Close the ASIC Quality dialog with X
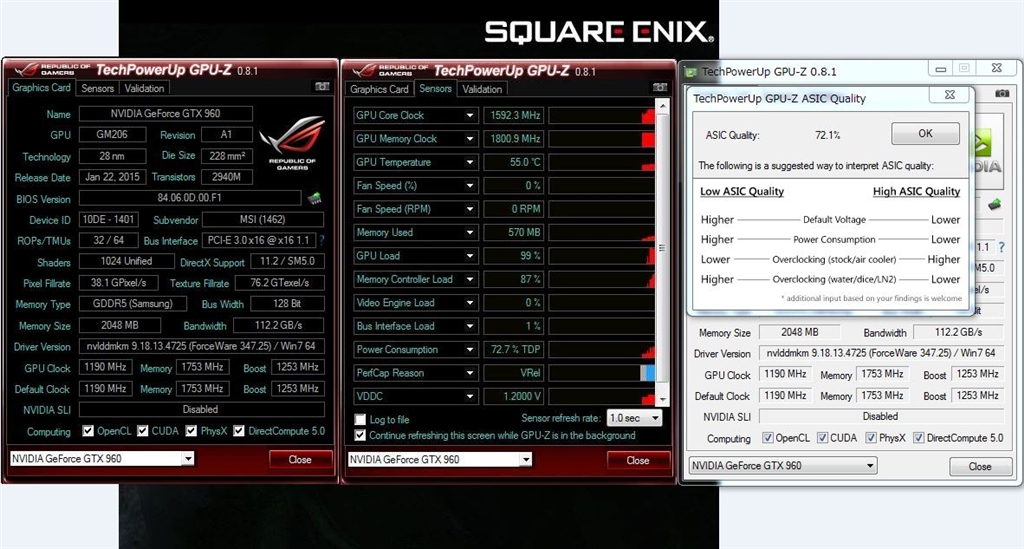This screenshot has height=549, width=1024. [x=950, y=95]
